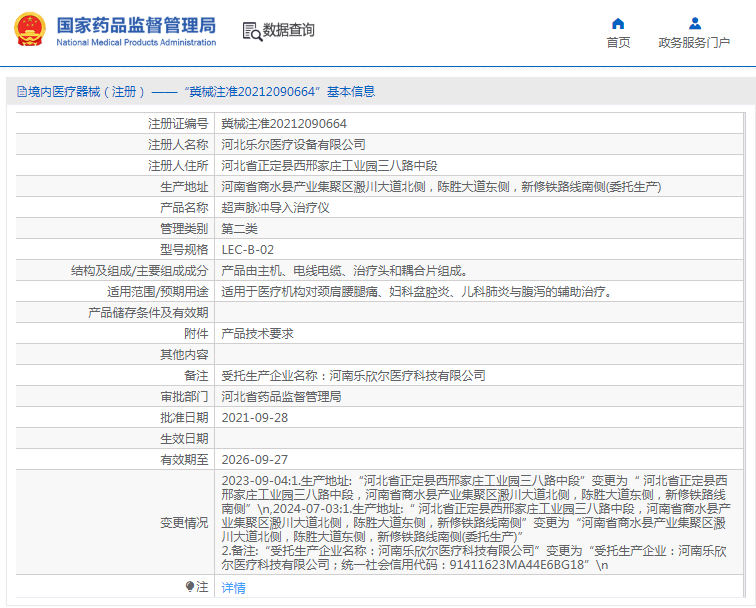
Task: Select 河北乐尔医疗设备有限公司 value
Action: click(x=293, y=145)
